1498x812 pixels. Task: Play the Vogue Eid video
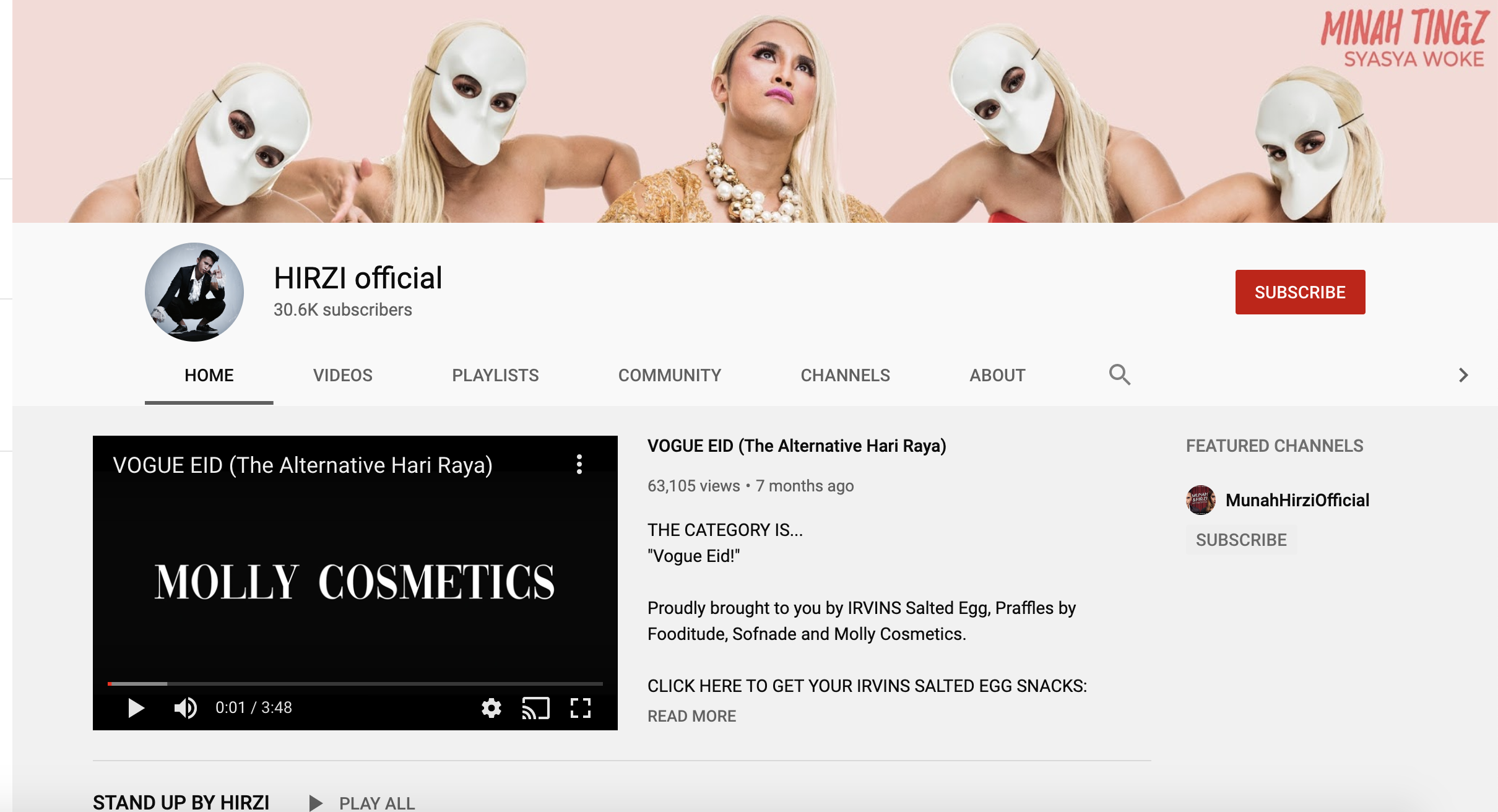click(136, 707)
